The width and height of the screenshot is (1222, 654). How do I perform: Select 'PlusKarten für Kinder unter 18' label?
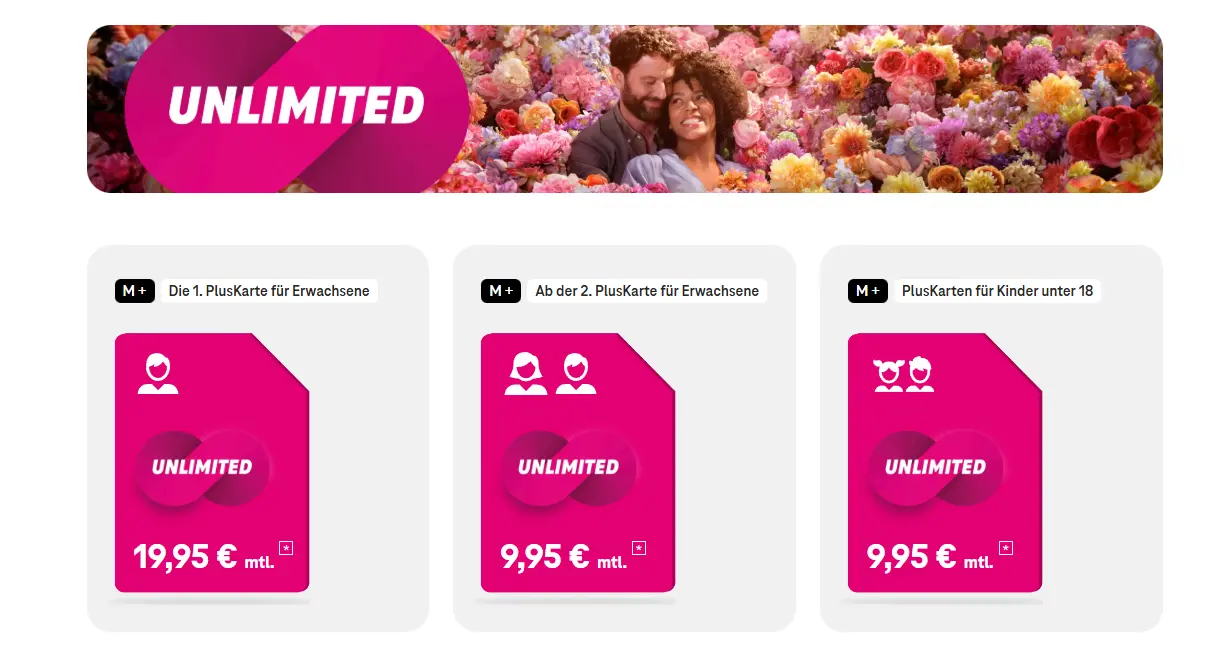coord(997,291)
